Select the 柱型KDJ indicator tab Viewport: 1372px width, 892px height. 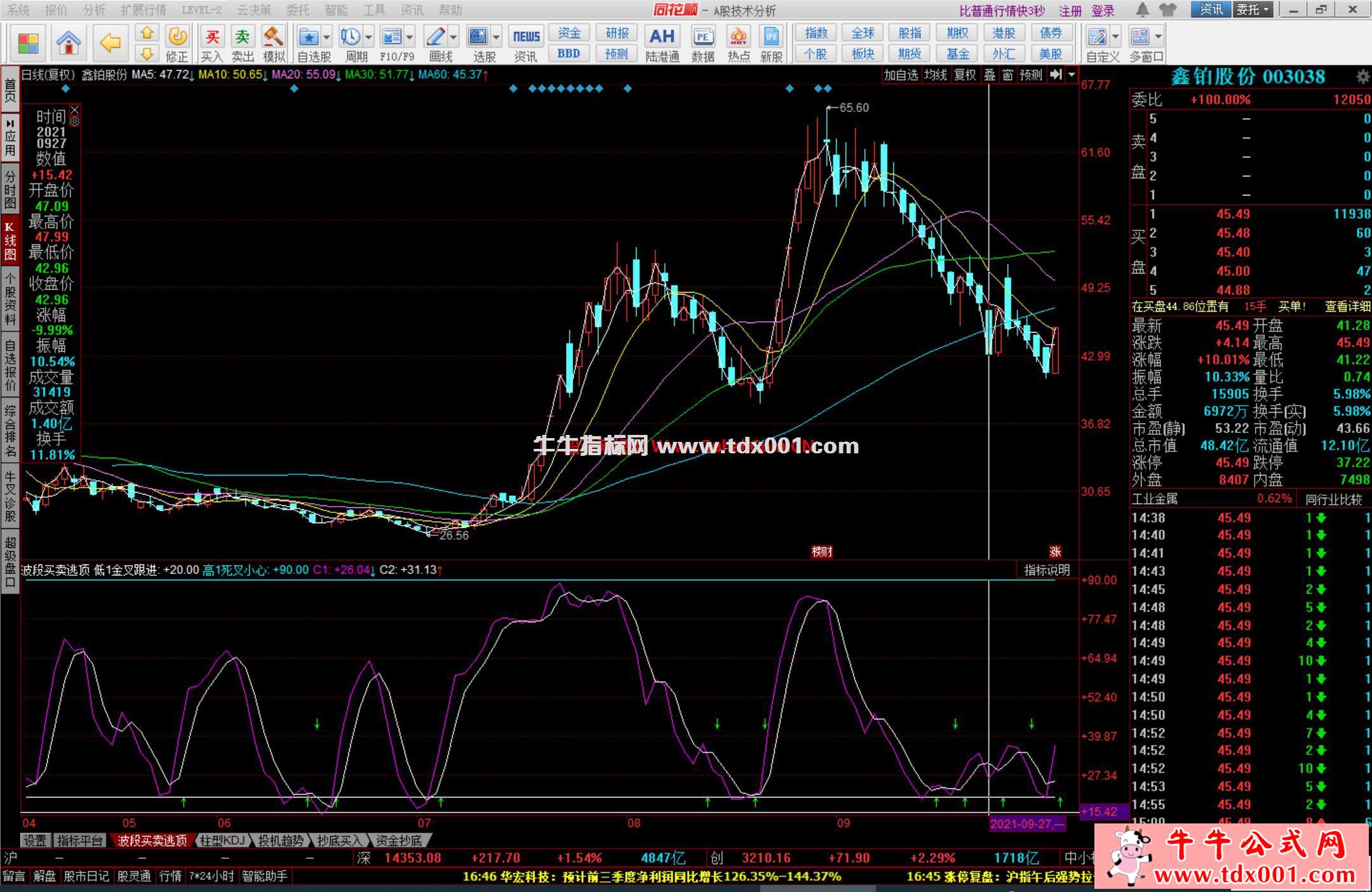pos(222,841)
